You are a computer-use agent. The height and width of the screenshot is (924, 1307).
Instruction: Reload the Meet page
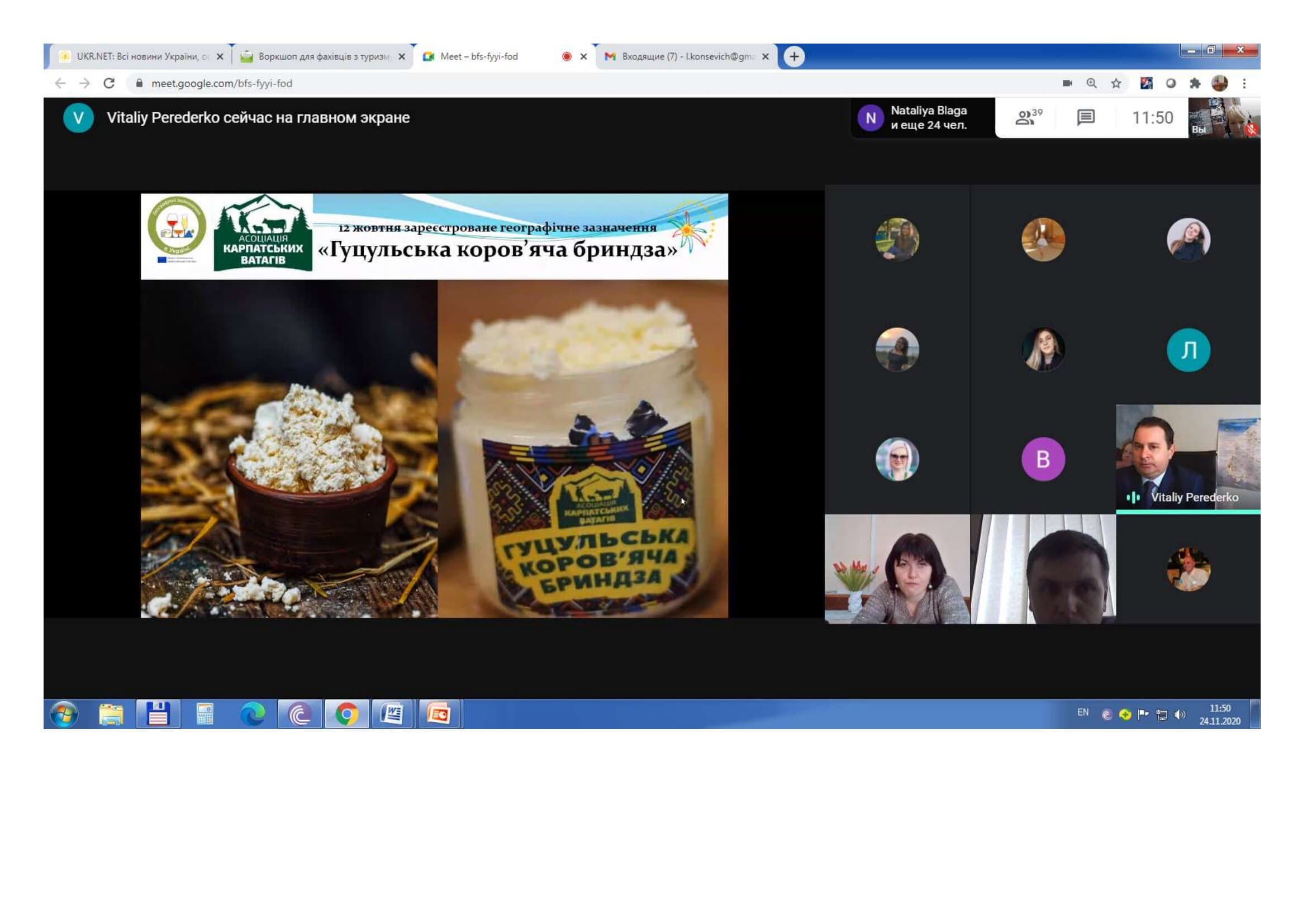click(110, 84)
